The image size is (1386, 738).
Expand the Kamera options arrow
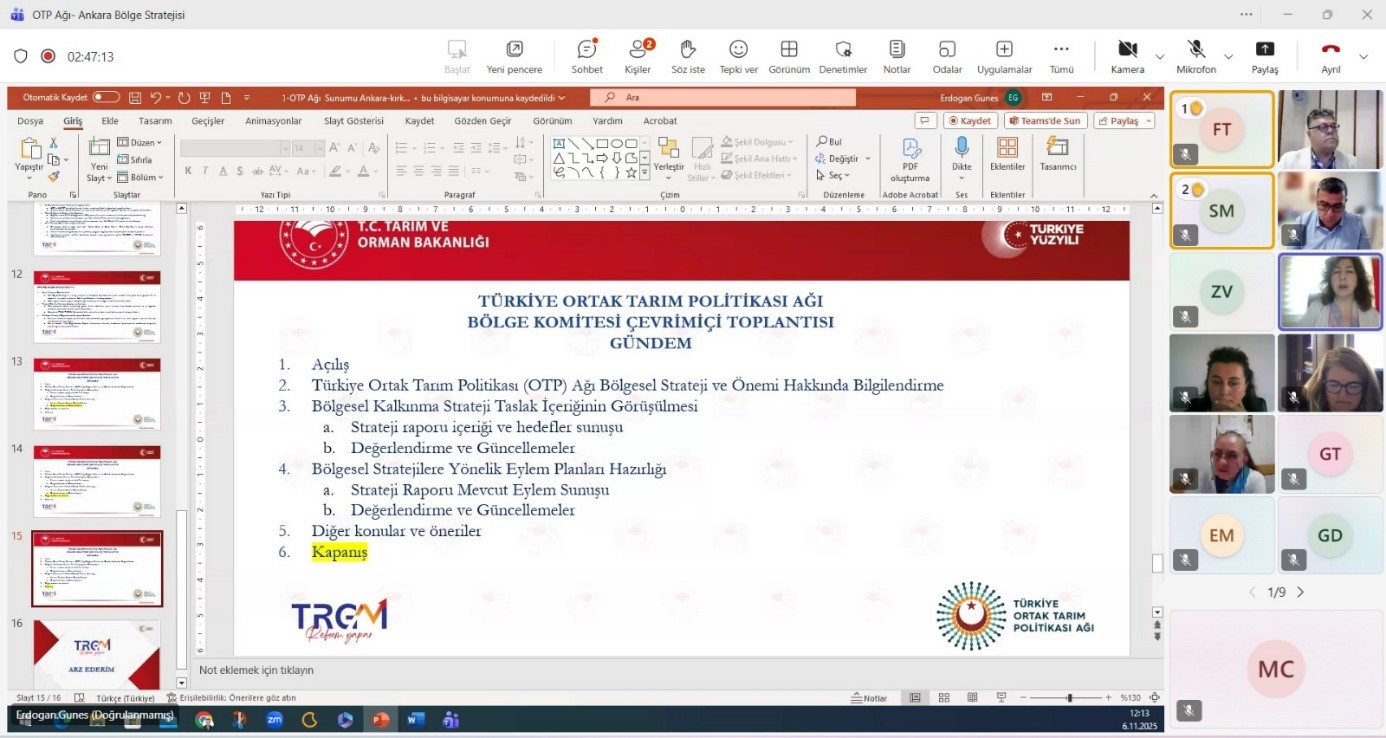1160,56
